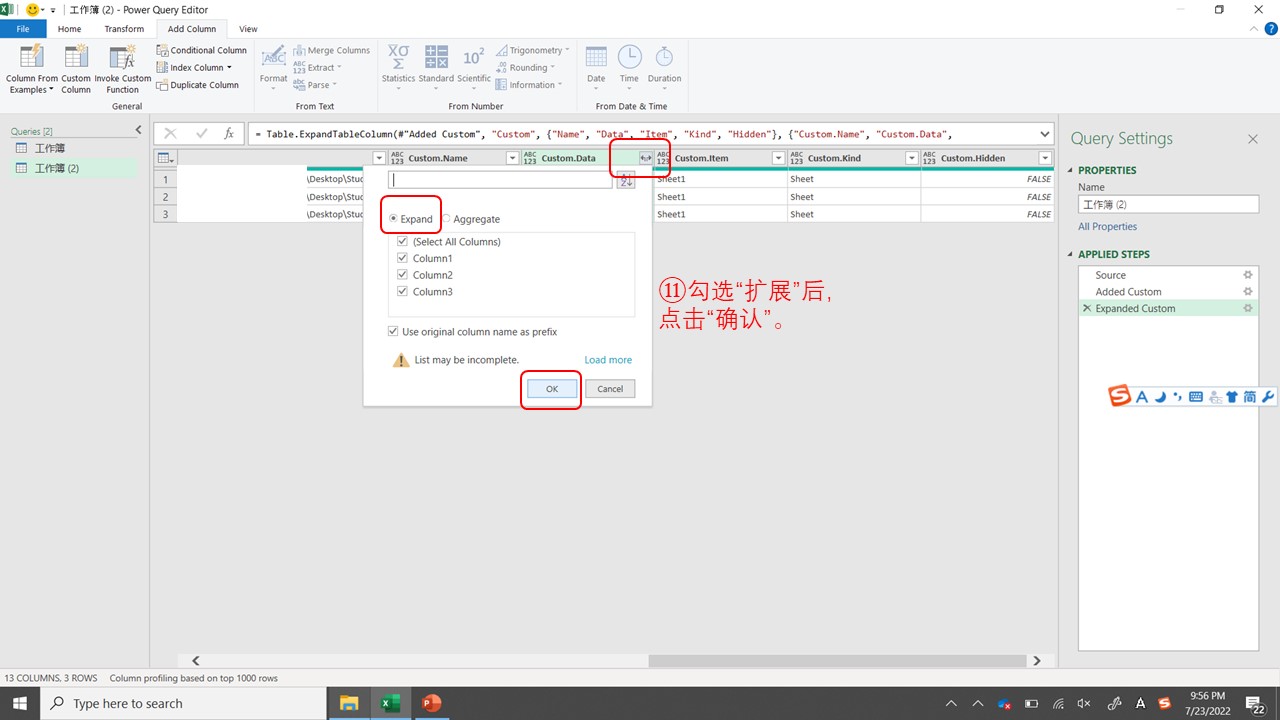This screenshot has height=720, width=1280.
Task: Toggle the Column3 checkbox
Action: pos(402,292)
